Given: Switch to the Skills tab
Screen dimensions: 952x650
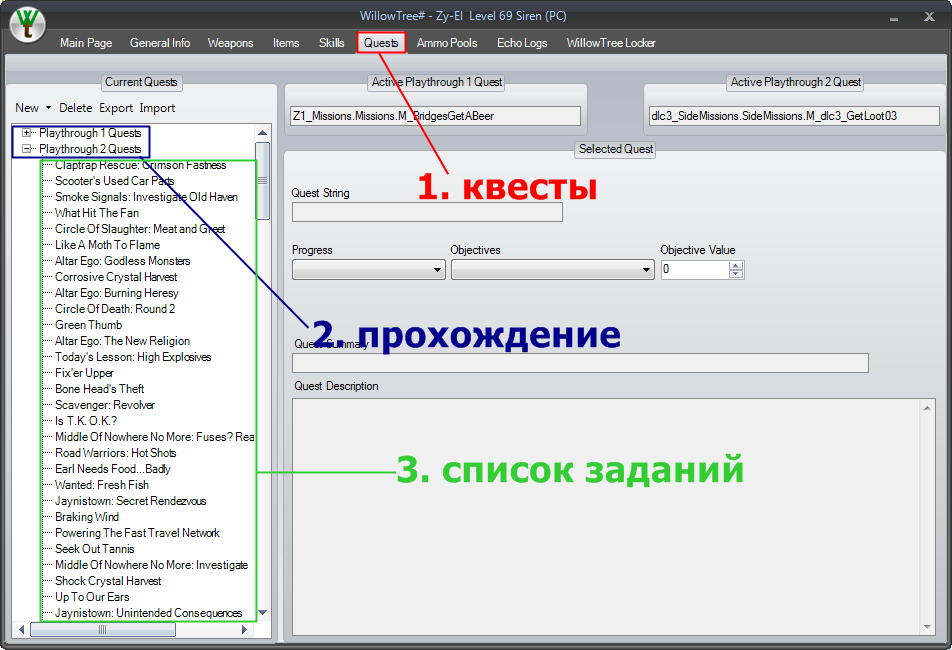Looking at the screenshot, I should (x=332, y=43).
